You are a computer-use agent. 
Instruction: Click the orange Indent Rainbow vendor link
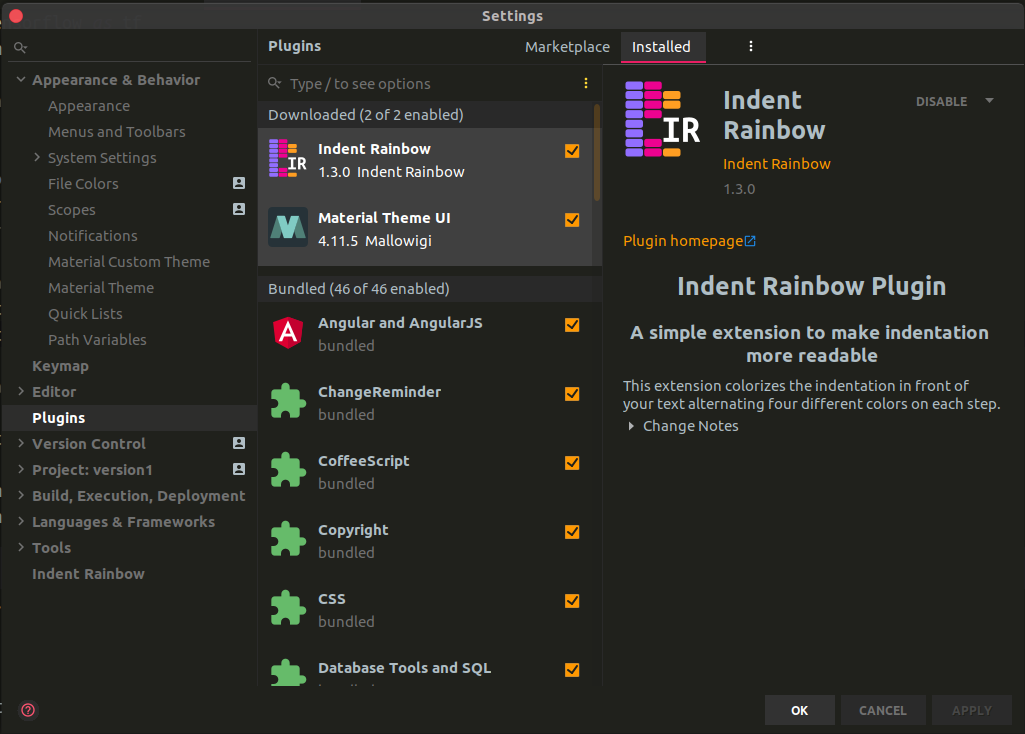pyautogui.click(x=777, y=164)
